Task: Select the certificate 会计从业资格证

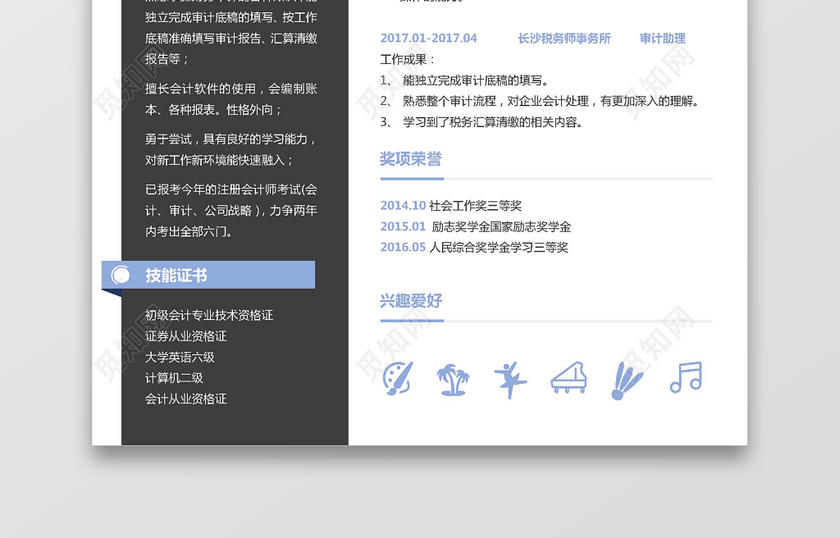Action: click(x=186, y=399)
